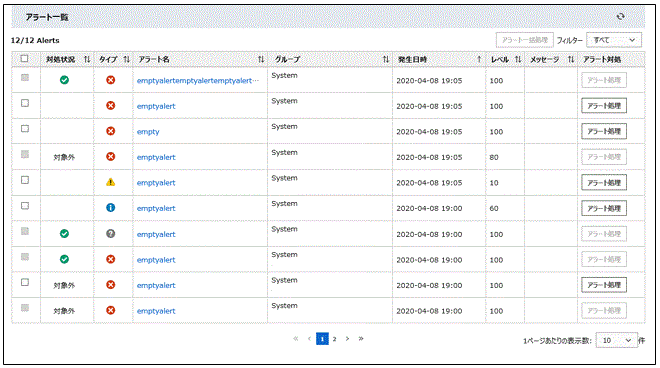Open the rows-per-page dropdown showing 10
The width and height of the screenshot is (660, 368).
(617, 340)
